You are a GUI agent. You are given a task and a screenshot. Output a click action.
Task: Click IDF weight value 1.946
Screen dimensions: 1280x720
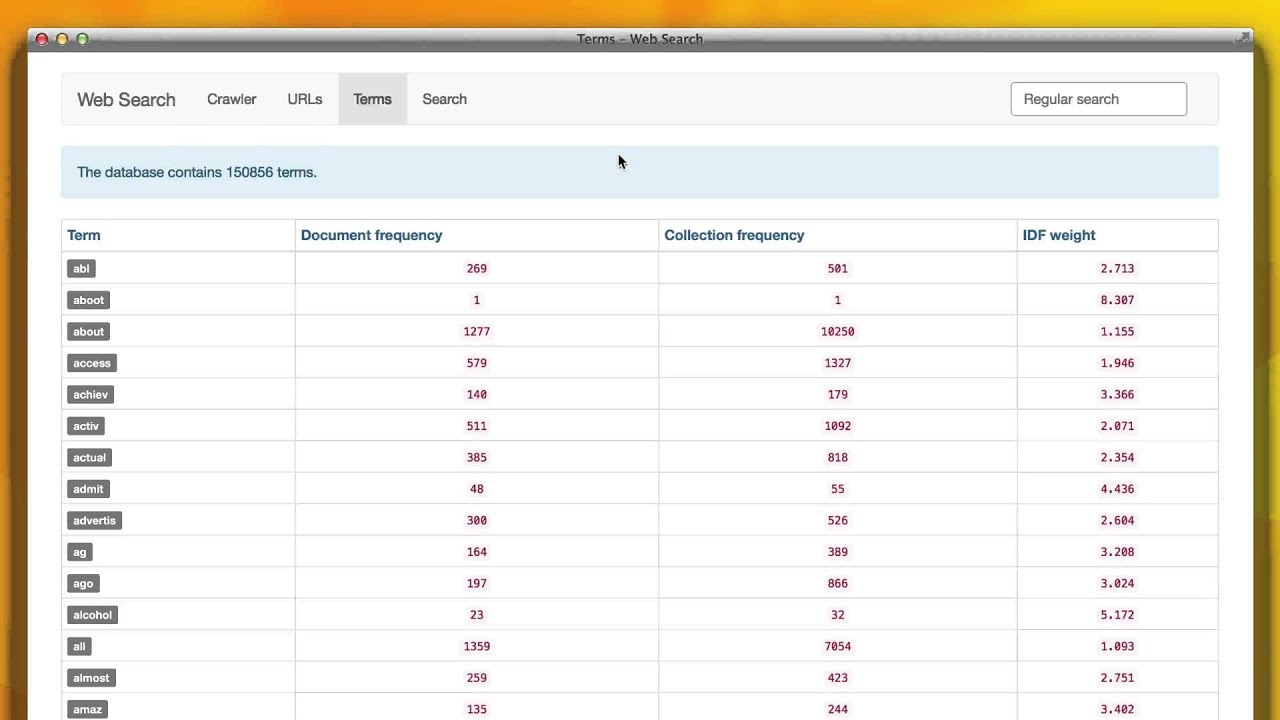click(1117, 363)
